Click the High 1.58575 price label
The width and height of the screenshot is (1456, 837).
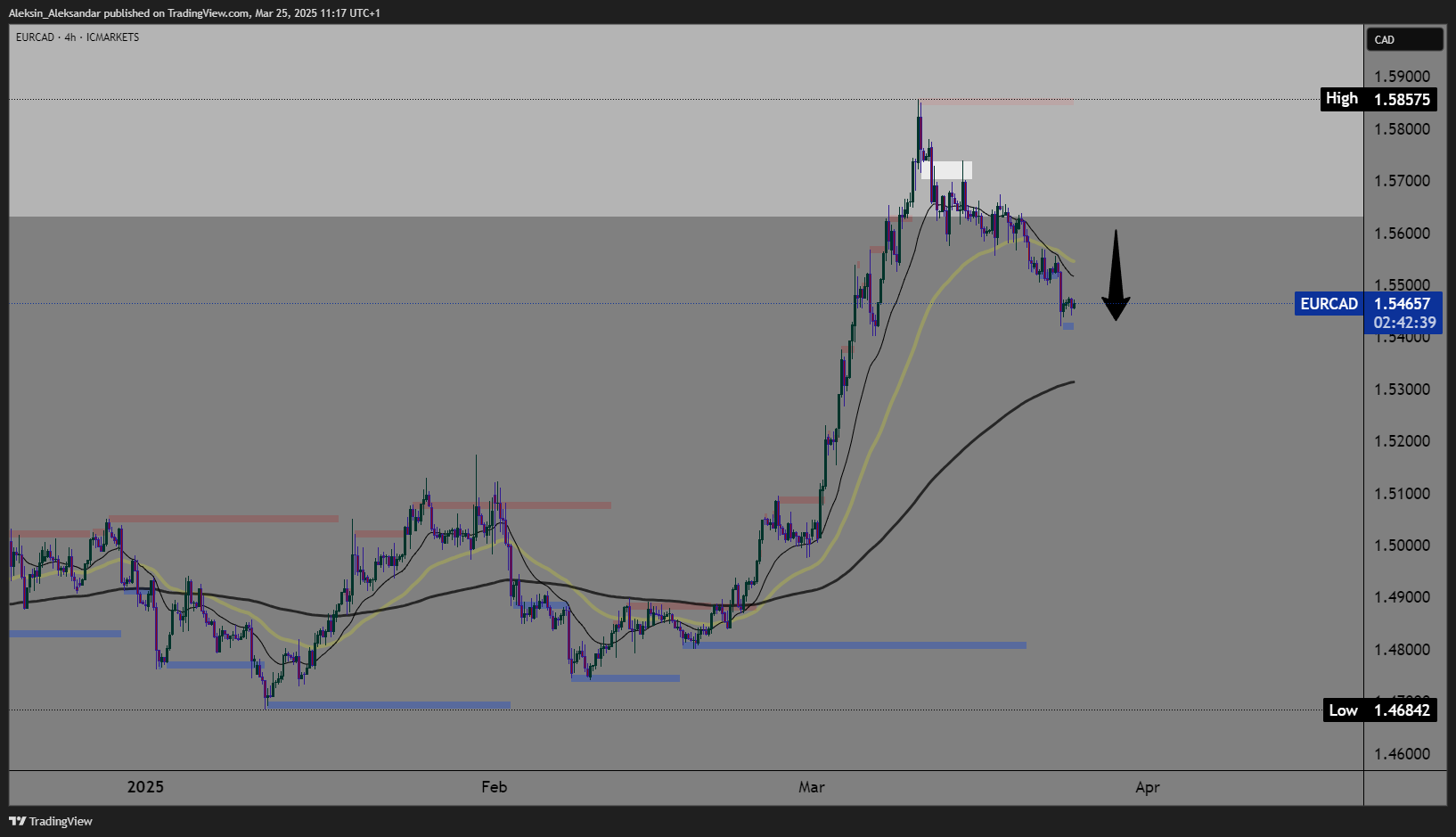[1378, 99]
